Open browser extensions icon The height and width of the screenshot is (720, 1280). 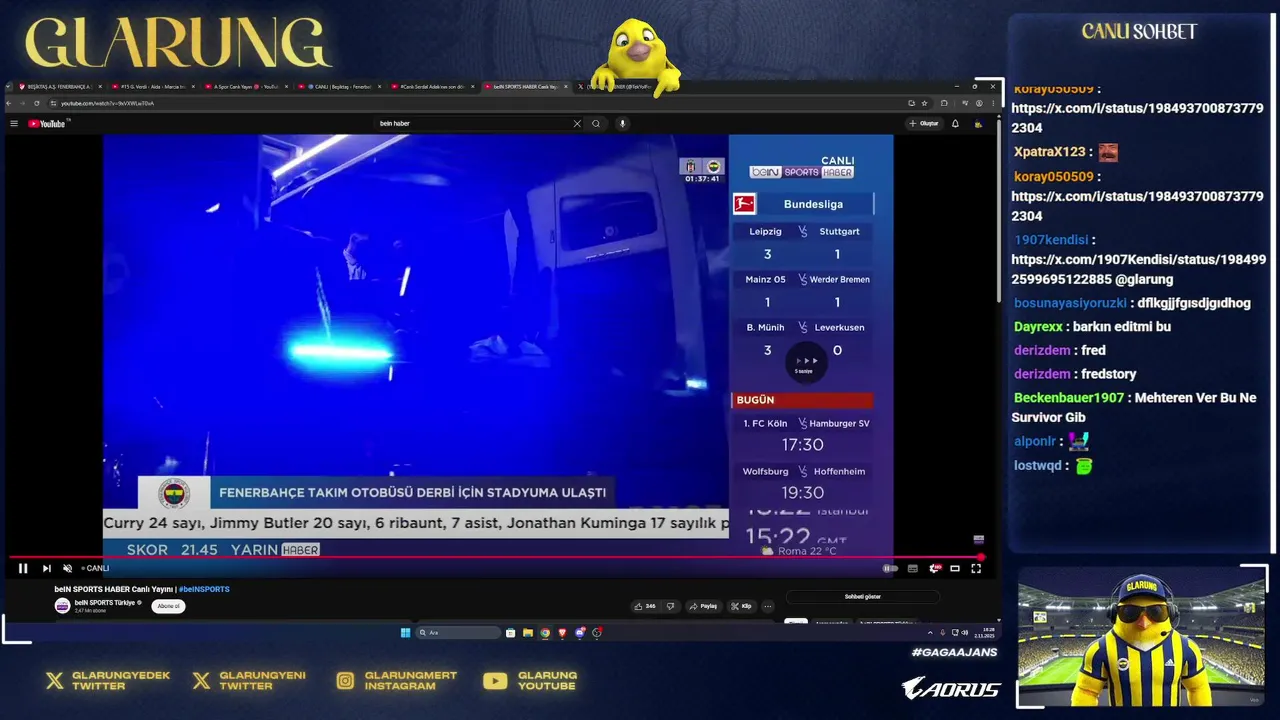pos(944,103)
